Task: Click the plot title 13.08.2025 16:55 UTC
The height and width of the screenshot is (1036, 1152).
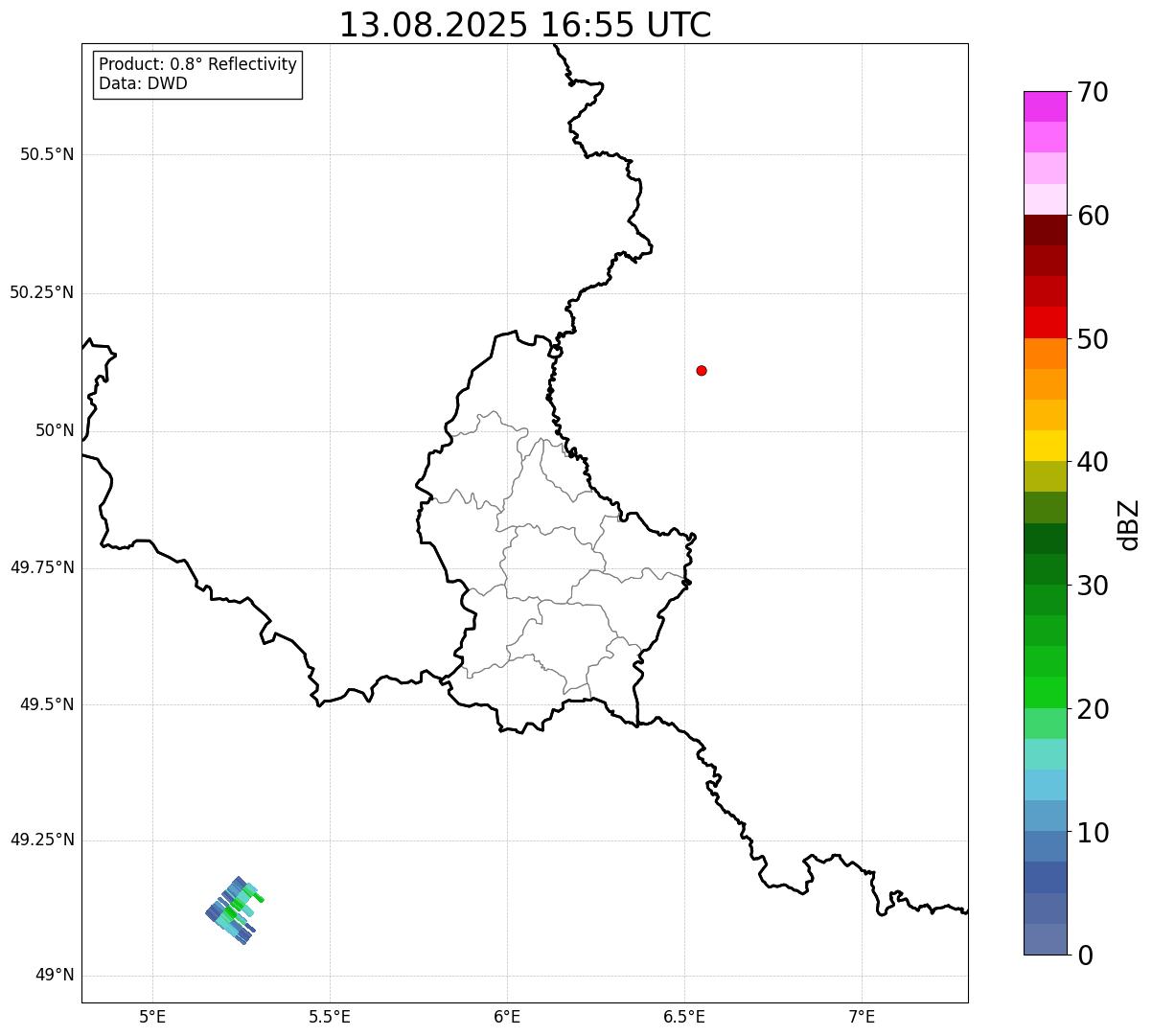Action: coord(525,25)
